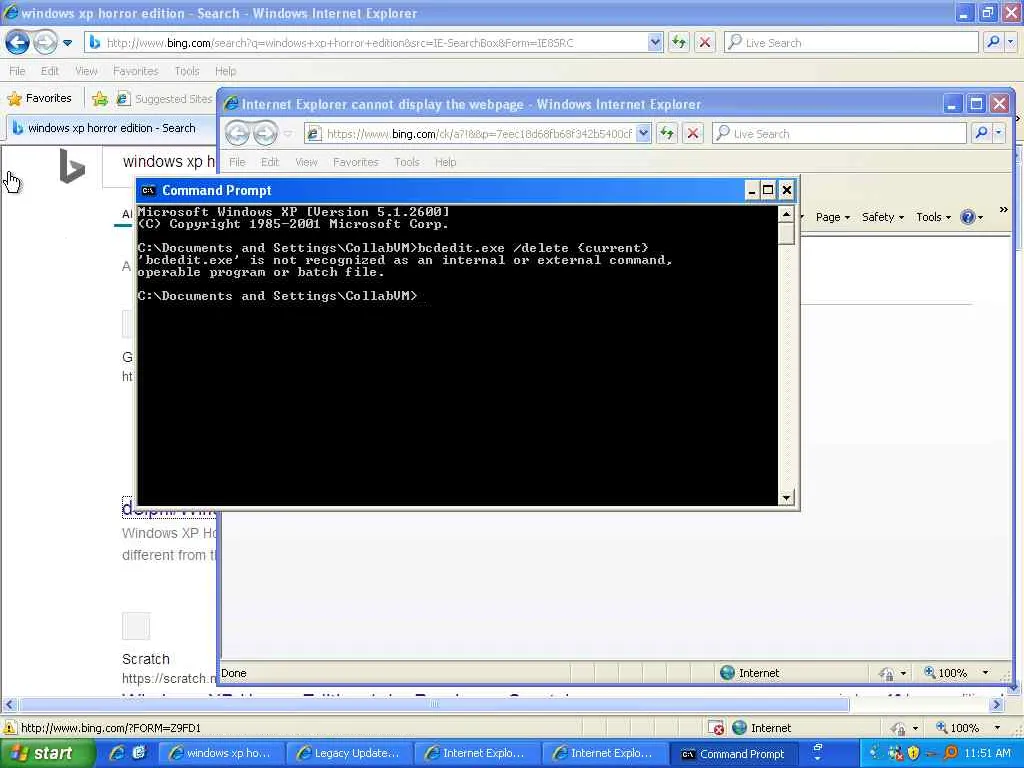This screenshot has width=1024, height=768.
Task: Open search options dropdown in front IE window
Action: coord(998,133)
